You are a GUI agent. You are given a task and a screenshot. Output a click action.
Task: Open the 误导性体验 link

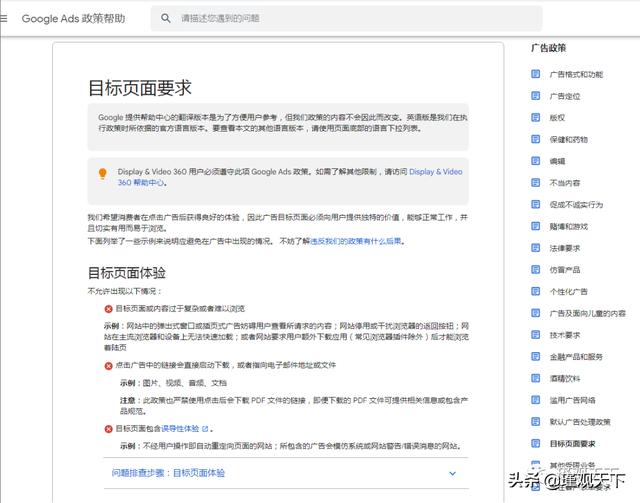point(180,429)
